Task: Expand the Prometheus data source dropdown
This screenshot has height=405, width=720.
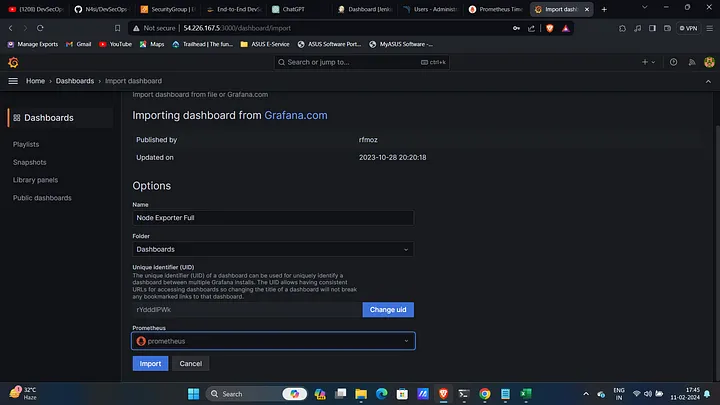Action: point(273,341)
